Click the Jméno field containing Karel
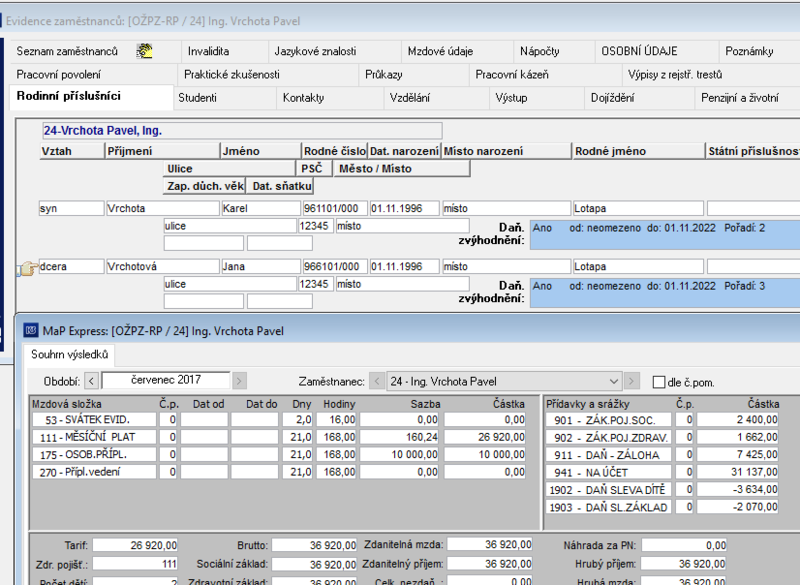 [x=261, y=208]
